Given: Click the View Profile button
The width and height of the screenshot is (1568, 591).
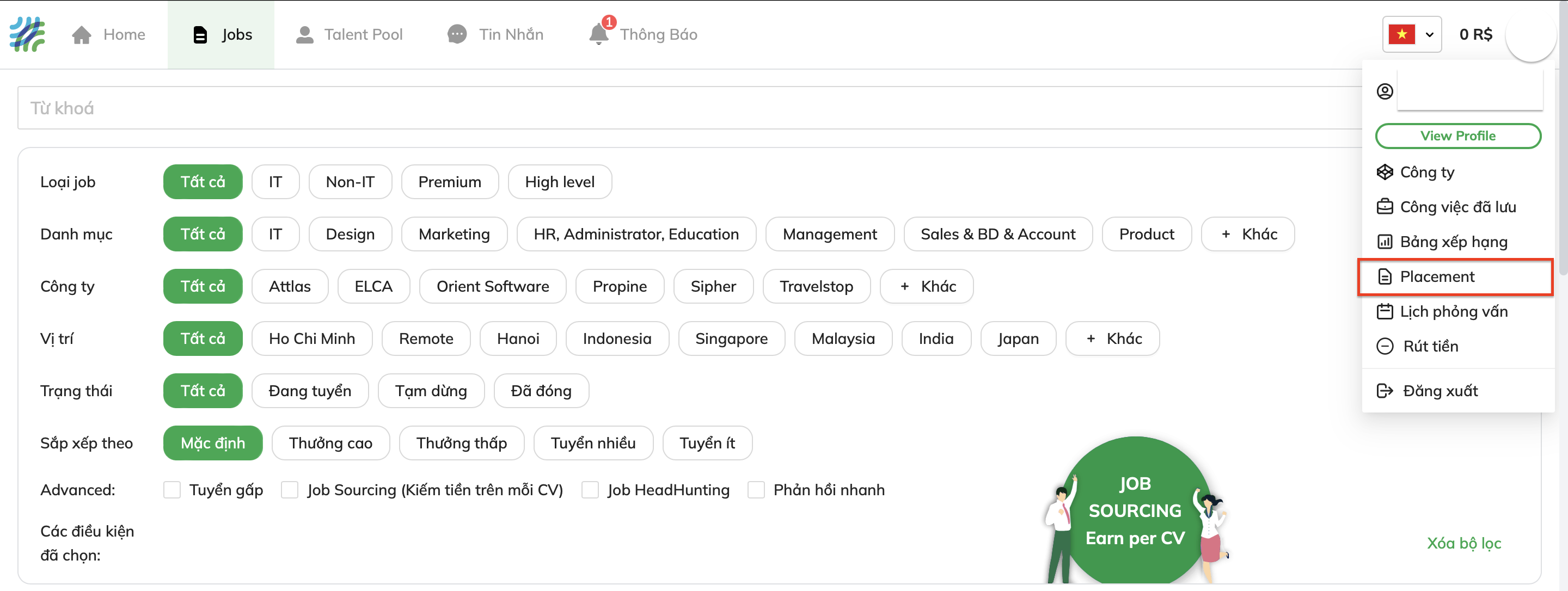Looking at the screenshot, I should coord(1458,136).
